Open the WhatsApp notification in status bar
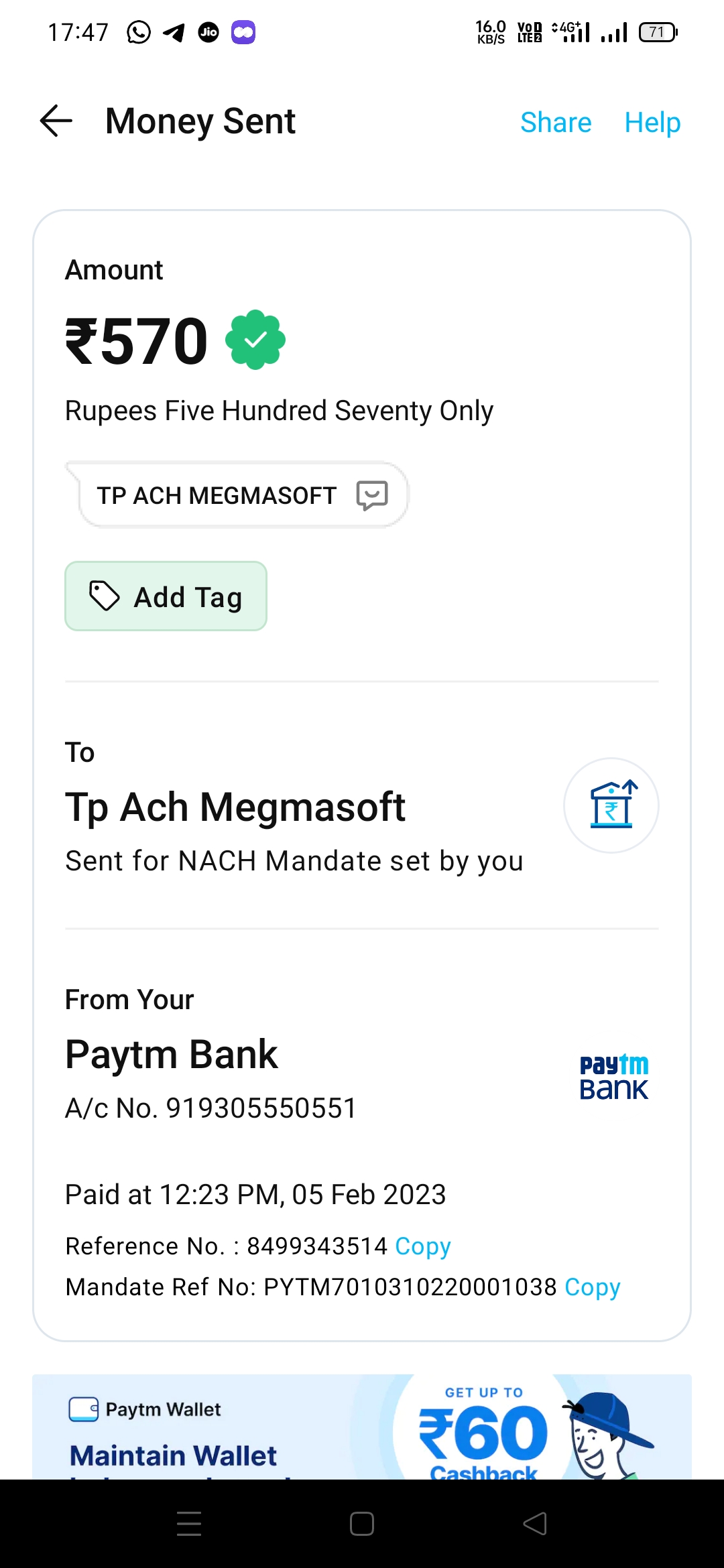 139,32
